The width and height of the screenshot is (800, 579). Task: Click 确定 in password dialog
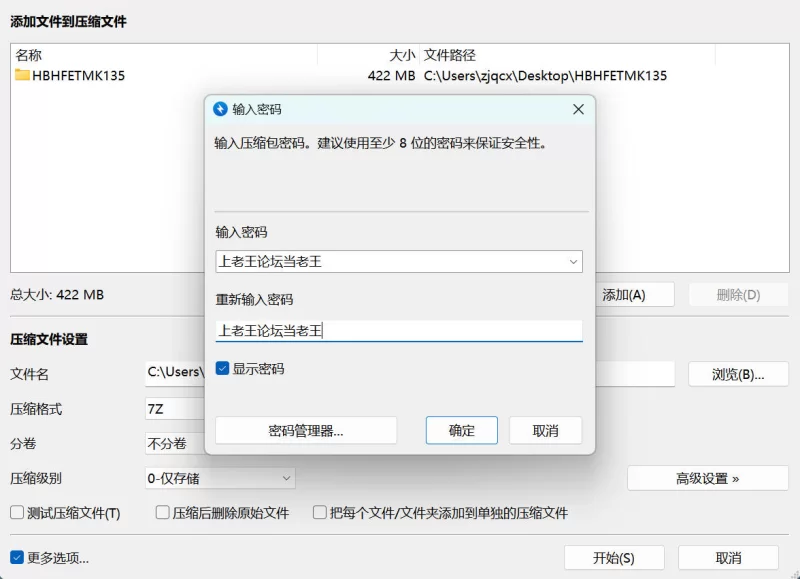coord(462,431)
